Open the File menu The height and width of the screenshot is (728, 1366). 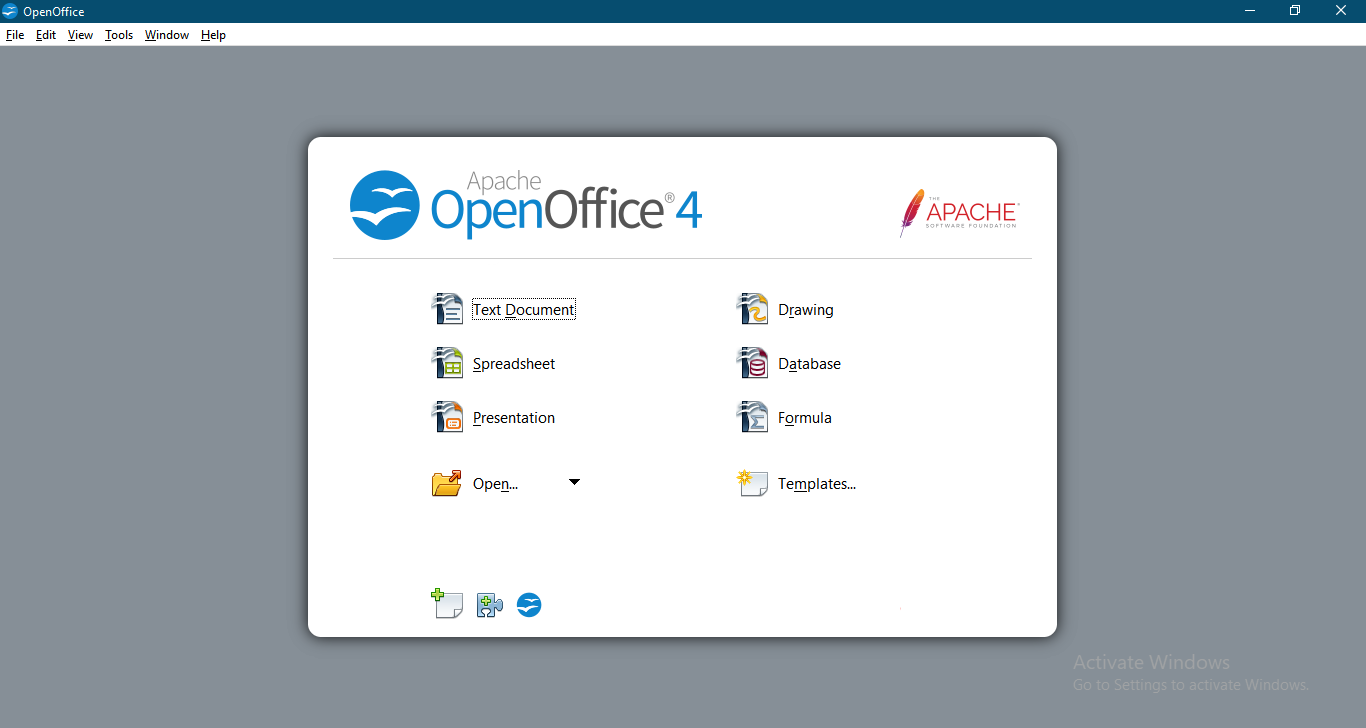point(15,35)
